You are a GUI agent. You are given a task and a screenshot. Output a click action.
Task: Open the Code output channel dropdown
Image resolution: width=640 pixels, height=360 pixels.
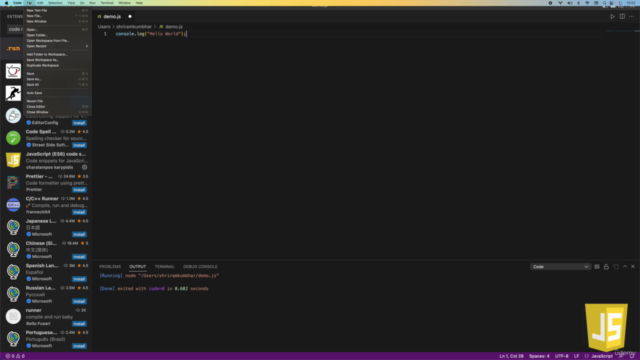coord(560,267)
